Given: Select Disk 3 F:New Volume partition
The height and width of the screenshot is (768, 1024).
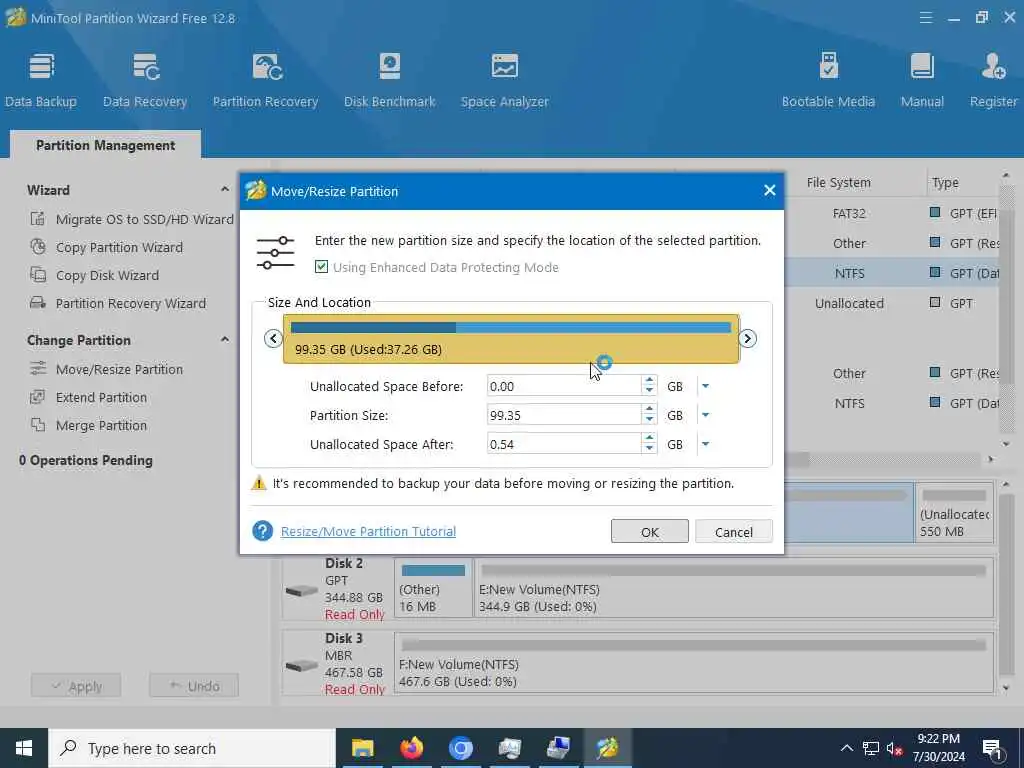Looking at the screenshot, I should point(694,663).
